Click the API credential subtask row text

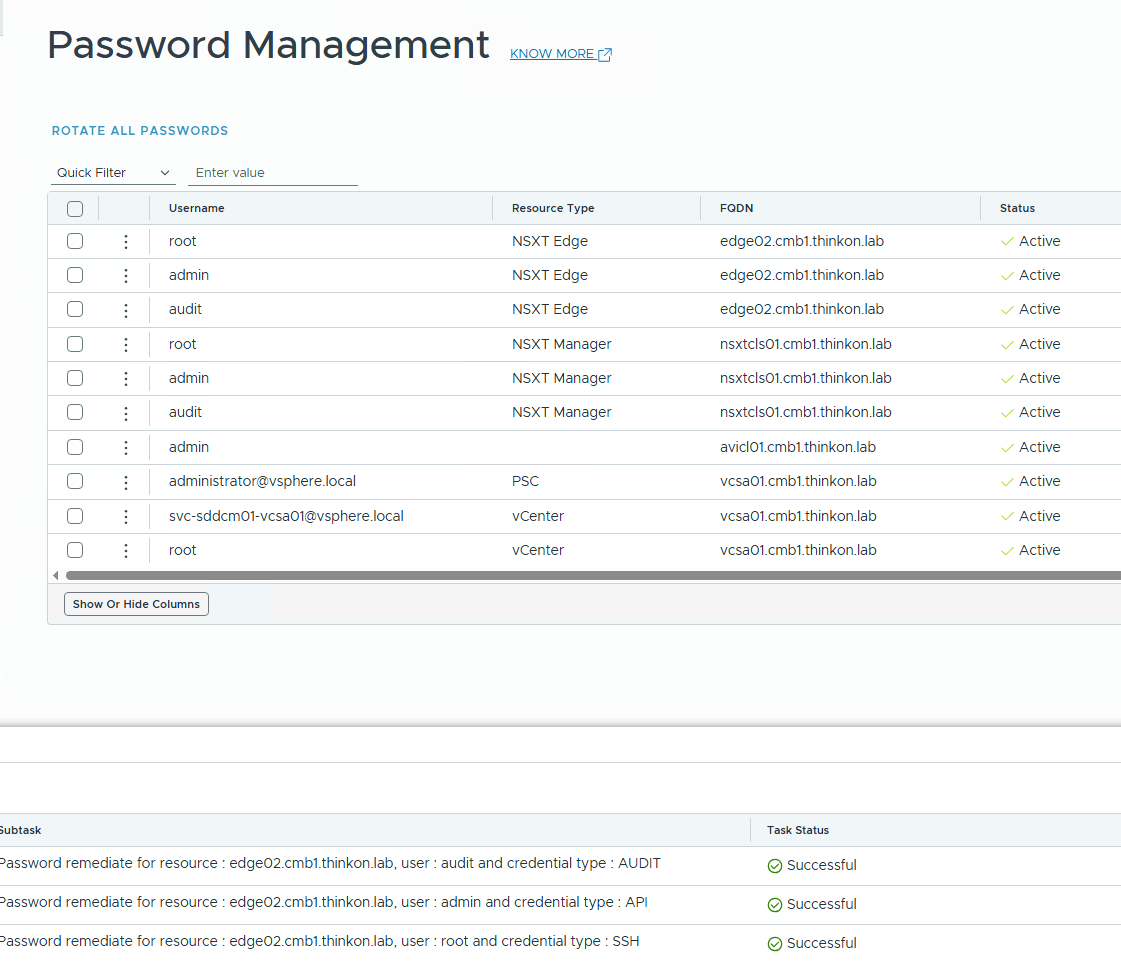323,902
